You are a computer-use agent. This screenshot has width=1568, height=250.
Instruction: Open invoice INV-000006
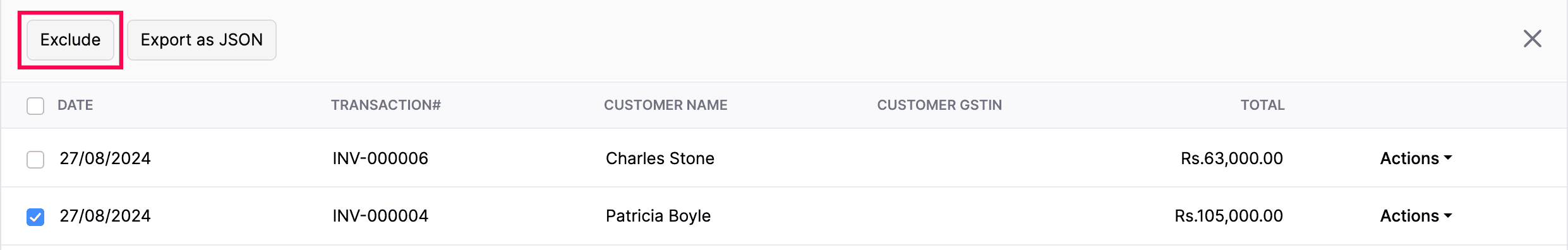380,158
